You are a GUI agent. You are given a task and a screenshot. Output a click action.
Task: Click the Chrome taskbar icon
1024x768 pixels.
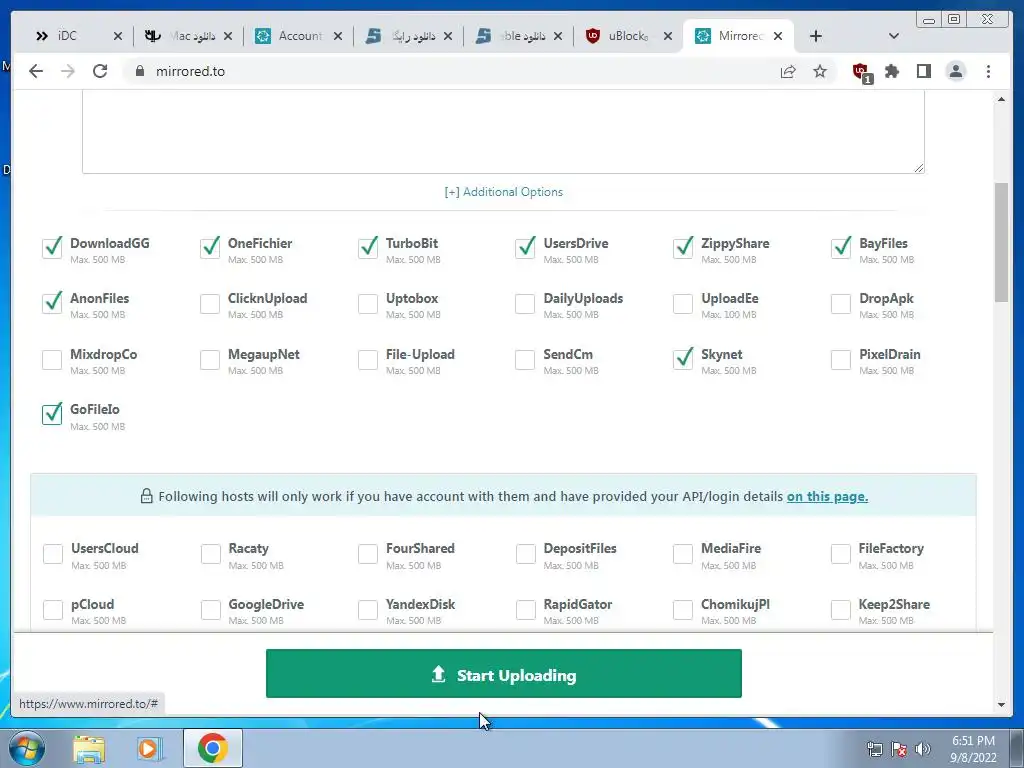click(x=212, y=748)
